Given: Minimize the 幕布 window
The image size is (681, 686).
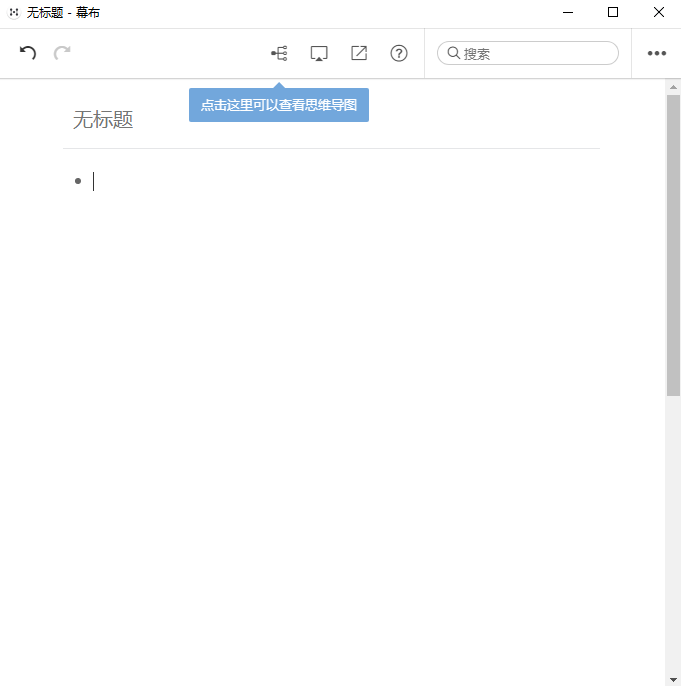Looking at the screenshot, I should point(567,13).
